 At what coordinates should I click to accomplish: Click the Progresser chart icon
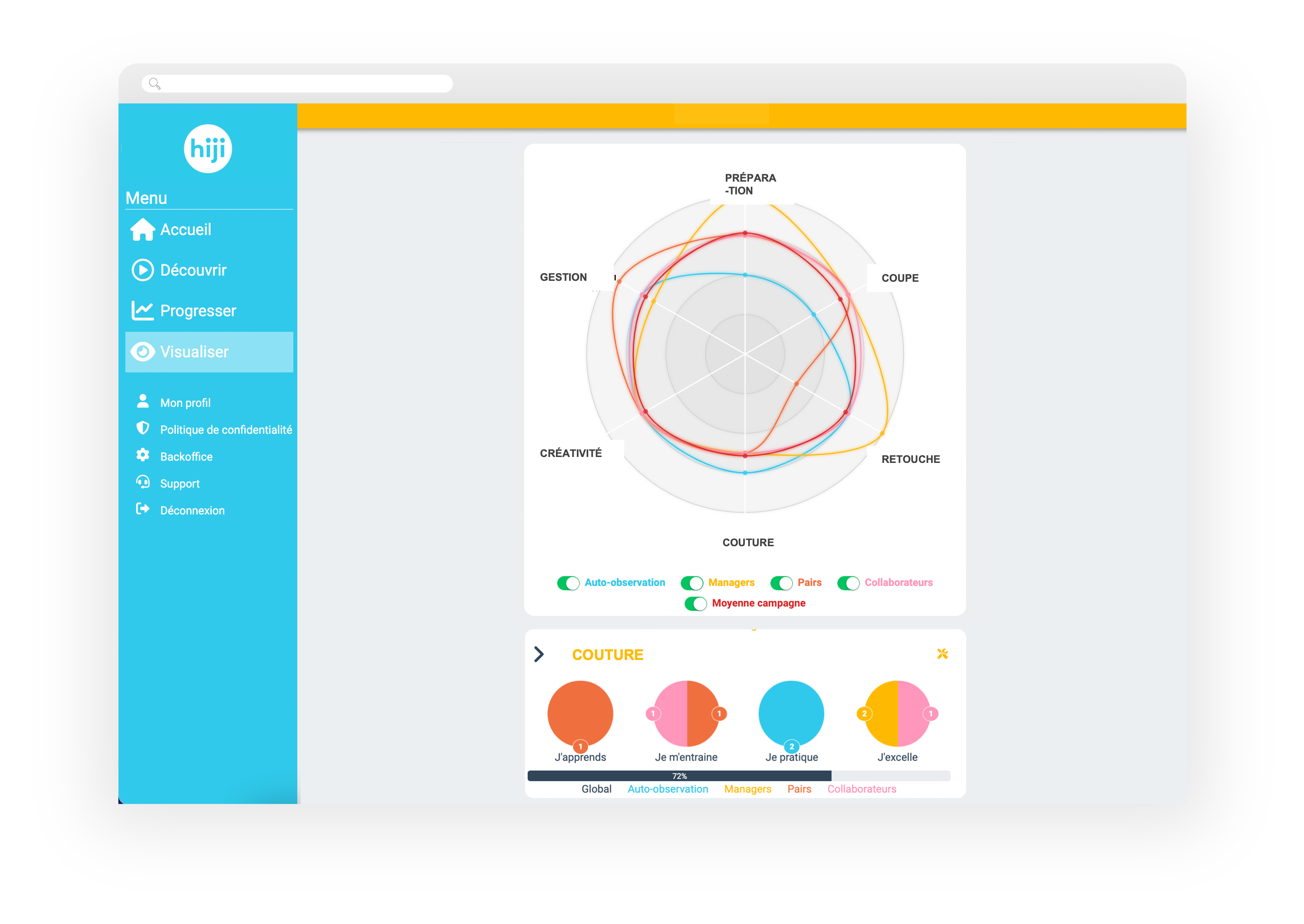pyautogui.click(x=143, y=310)
